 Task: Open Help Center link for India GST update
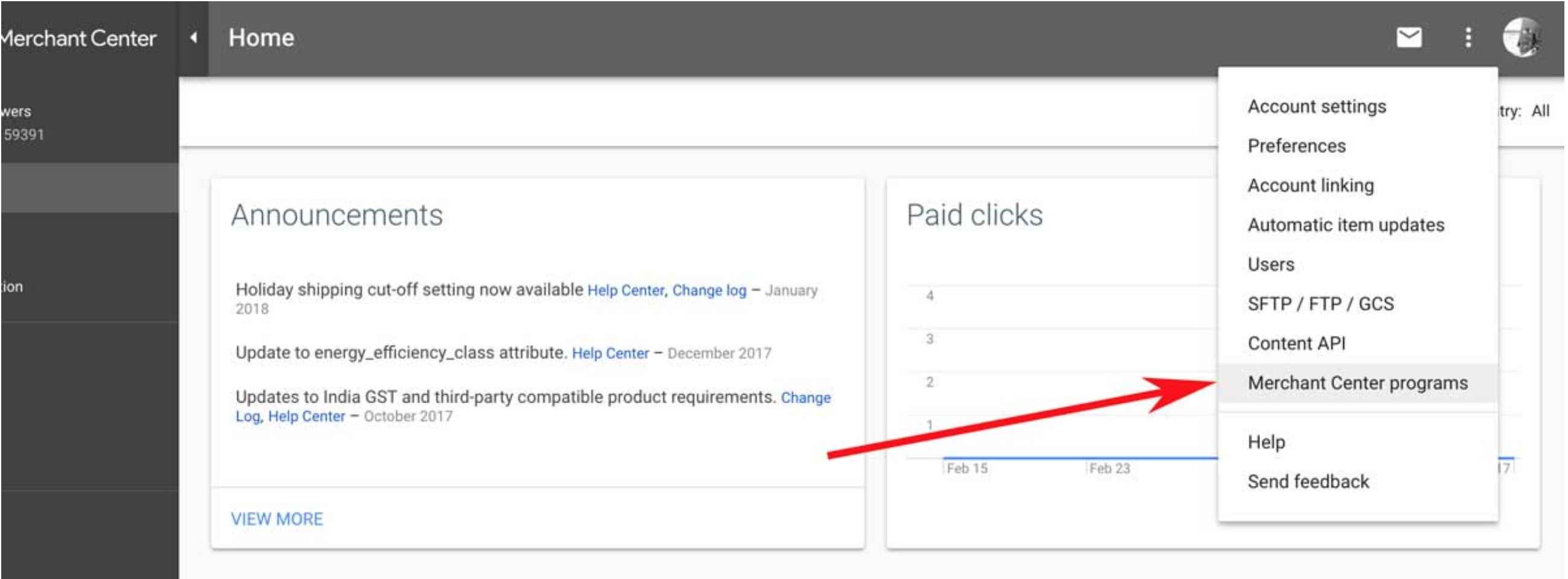point(307,416)
